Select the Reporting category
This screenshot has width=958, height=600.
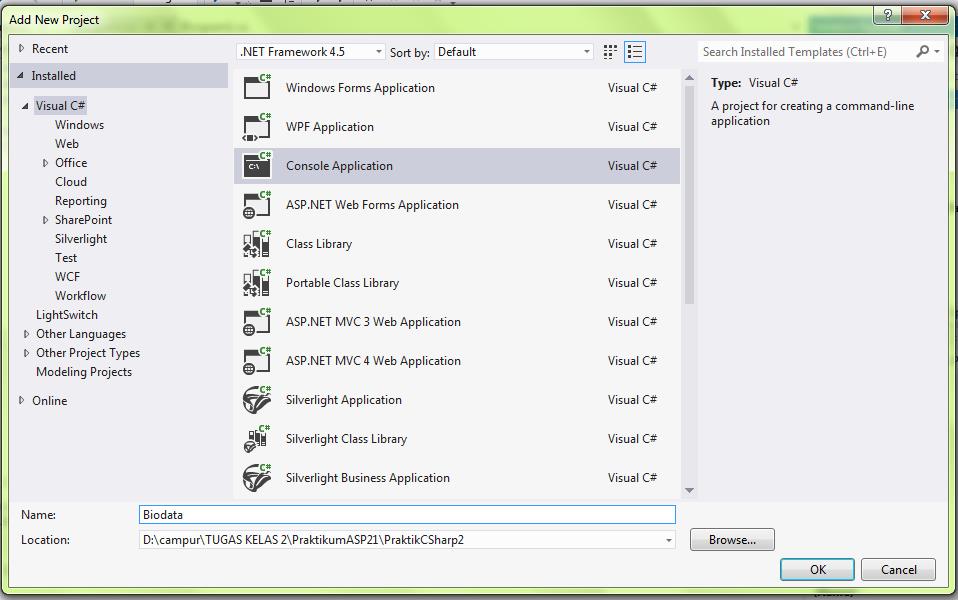point(81,201)
